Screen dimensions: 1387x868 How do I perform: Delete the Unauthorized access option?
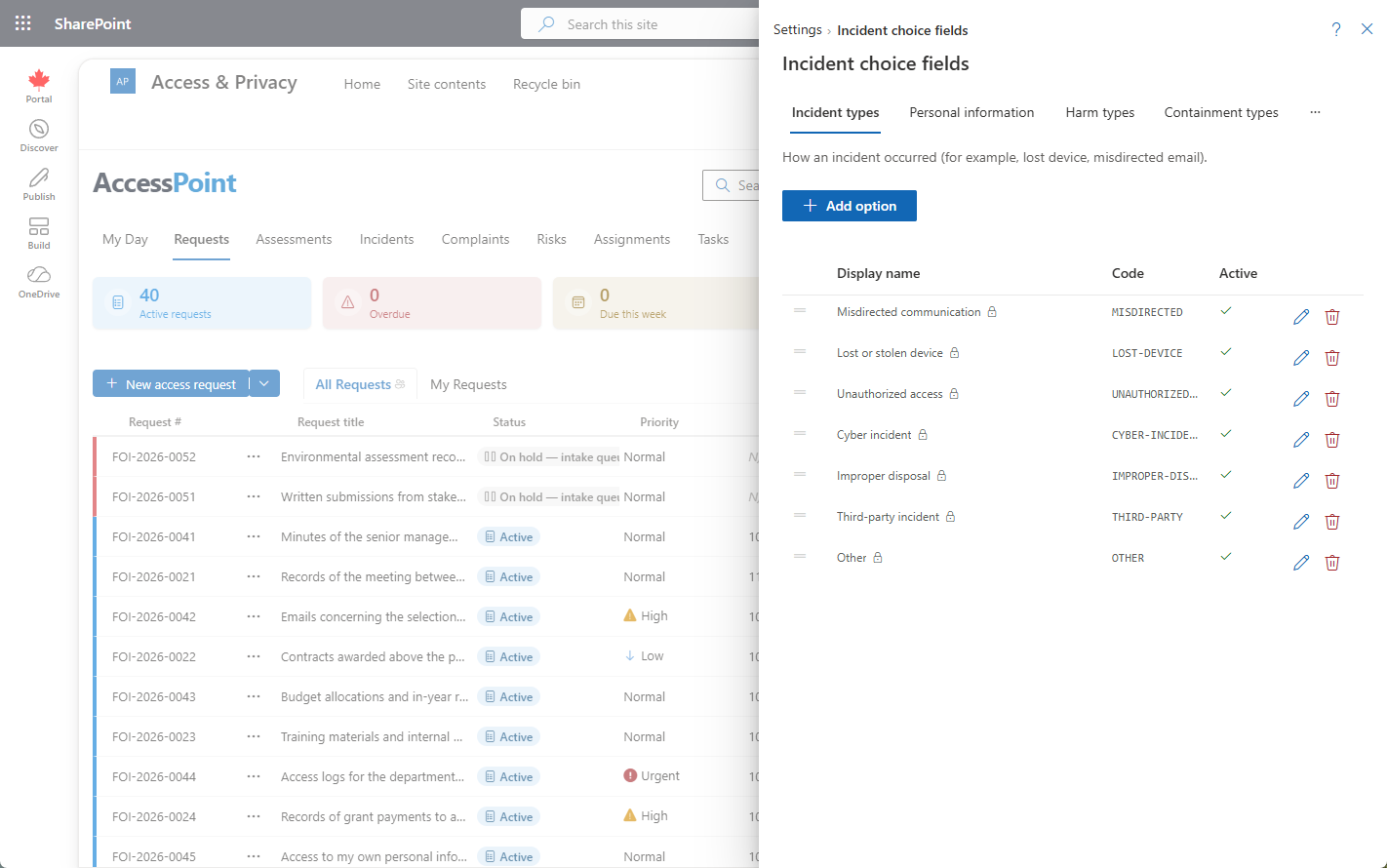(x=1332, y=399)
